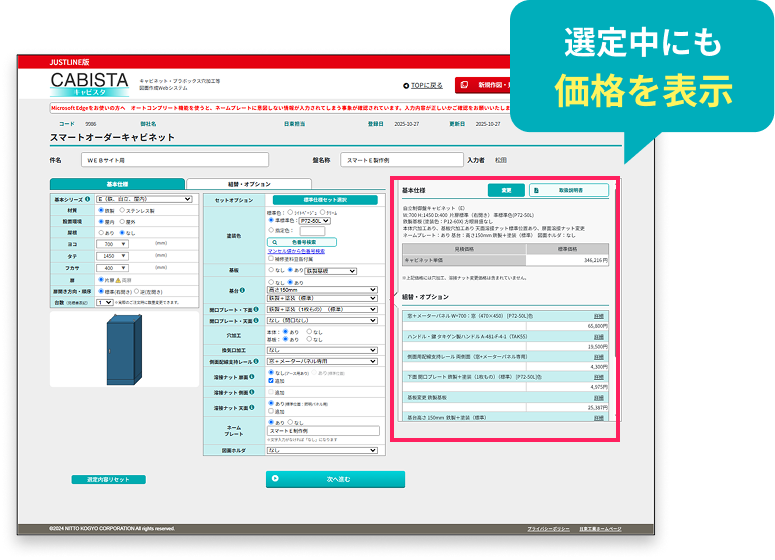Open the 台数 quantity dropdown
The height and width of the screenshot is (560, 775).
coord(105,302)
